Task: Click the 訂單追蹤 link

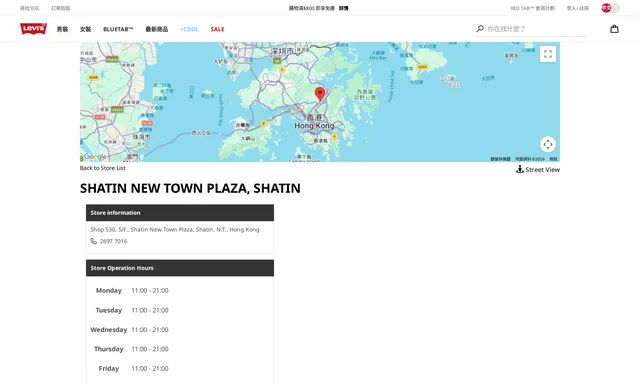Action: pyautogui.click(x=60, y=8)
